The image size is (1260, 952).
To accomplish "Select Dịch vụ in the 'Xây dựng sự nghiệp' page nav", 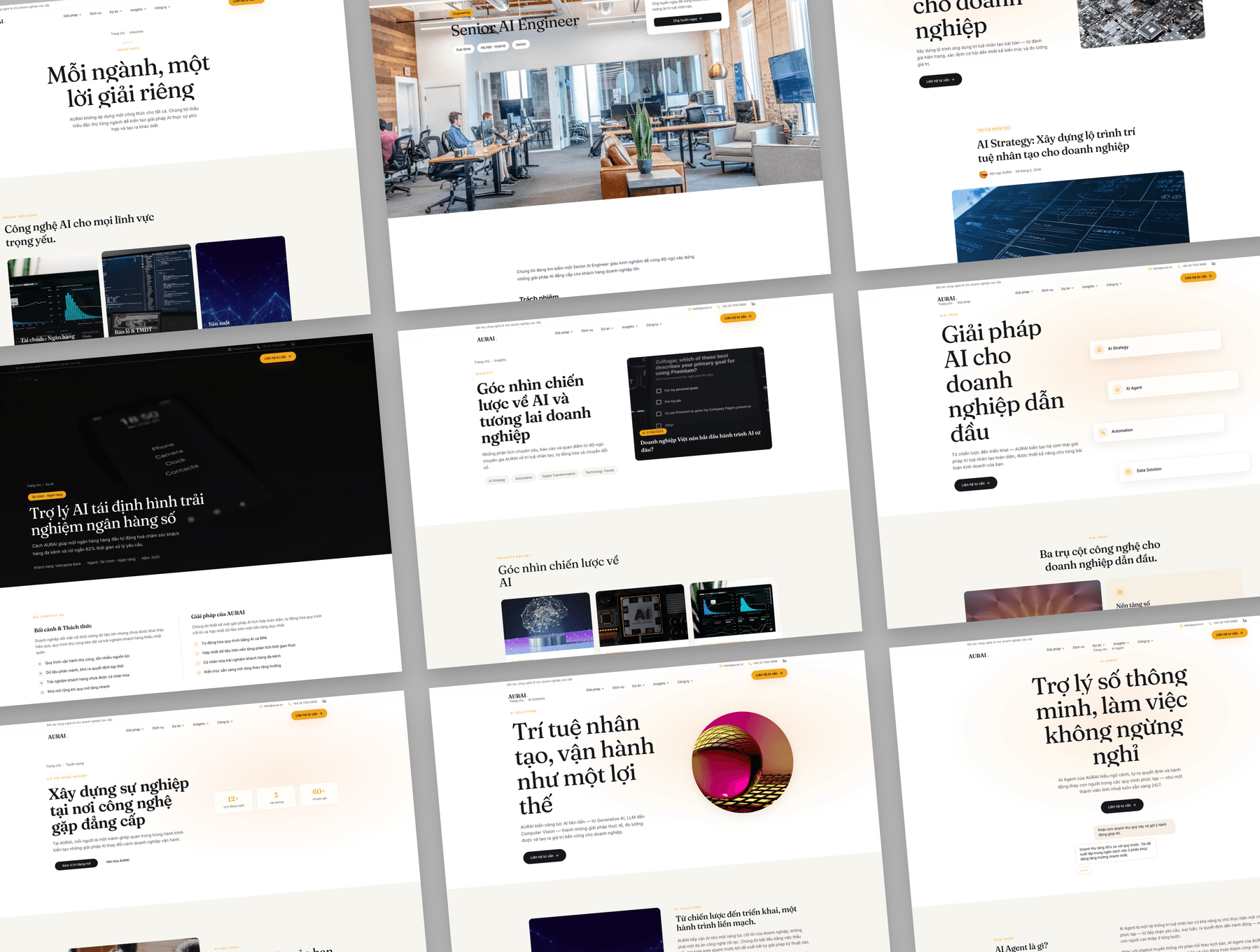I will (158, 728).
